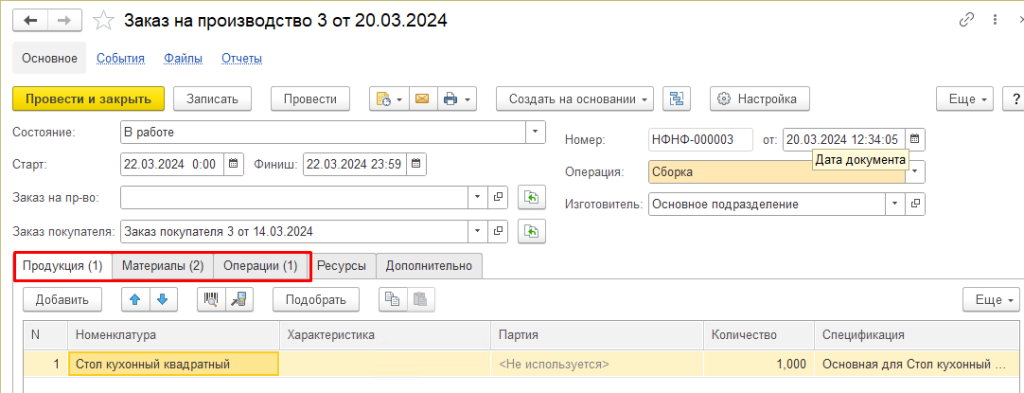Select the Продукция (1) tab
The height and width of the screenshot is (393, 1024).
[63, 266]
